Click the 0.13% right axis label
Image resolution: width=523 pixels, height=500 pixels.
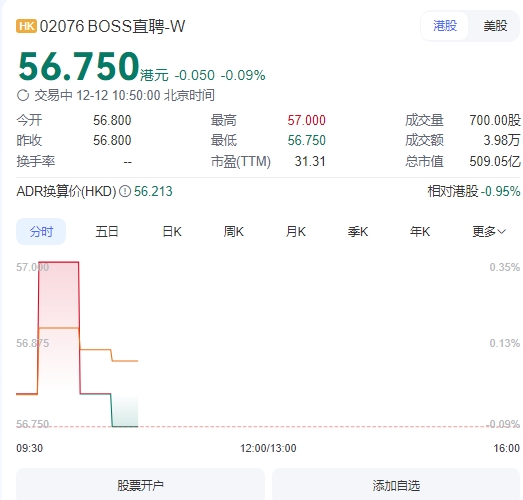pyautogui.click(x=505, y=343)
